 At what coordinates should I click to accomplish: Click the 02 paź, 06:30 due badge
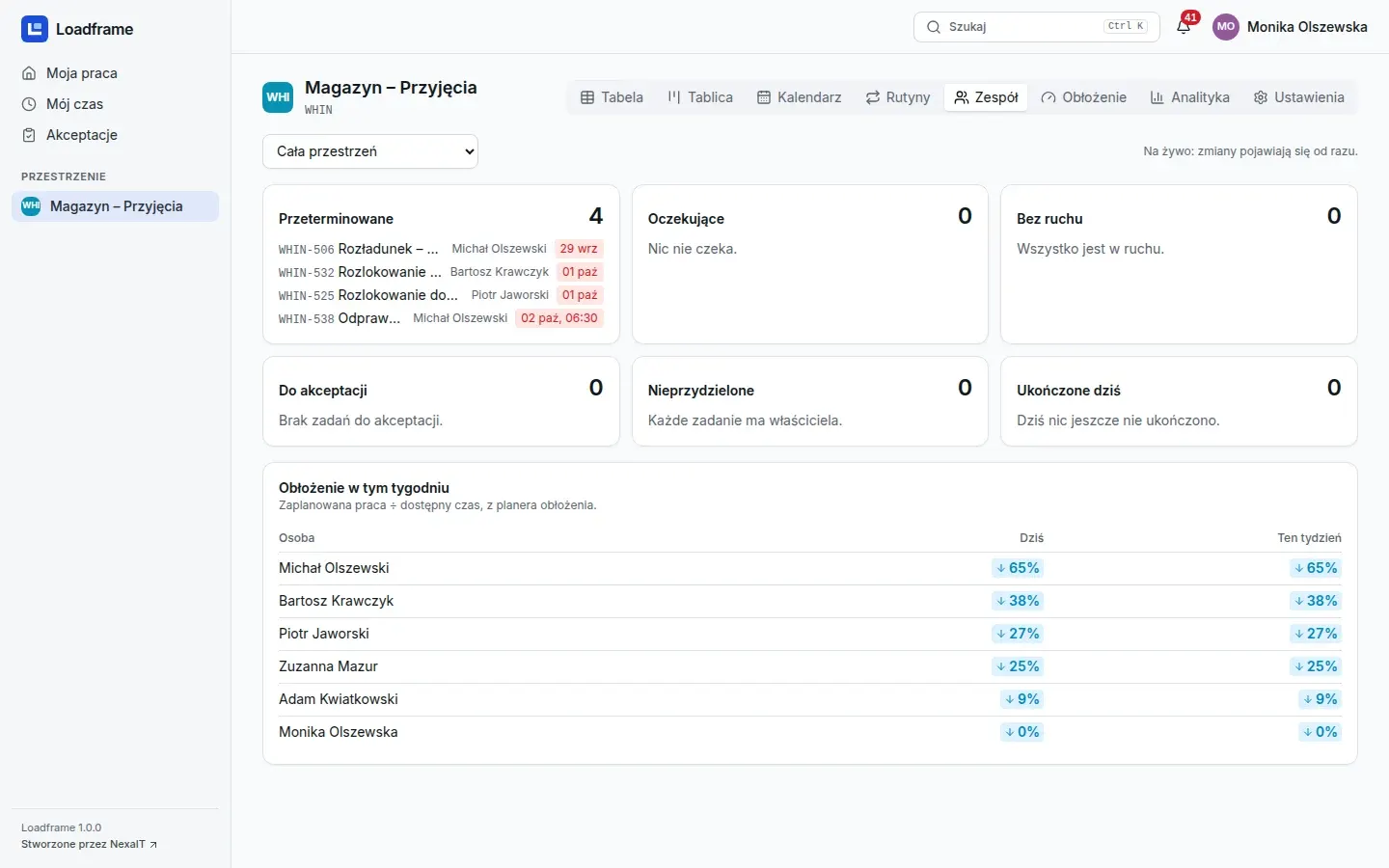coord(559,318)
